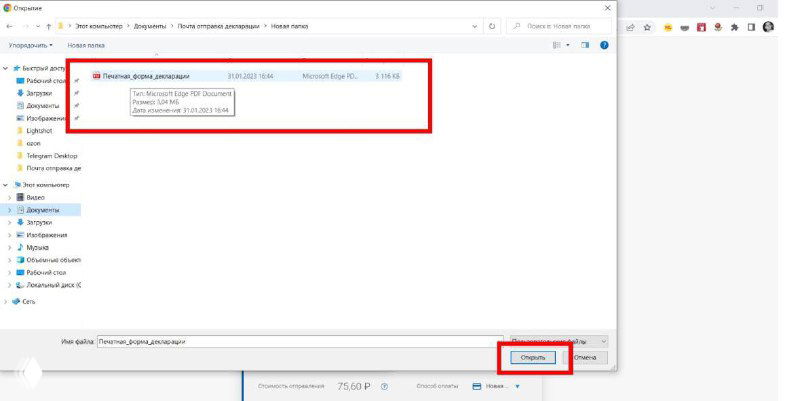Go up one folder level
This screenshot has height=401, width=800.
point(48,26)
